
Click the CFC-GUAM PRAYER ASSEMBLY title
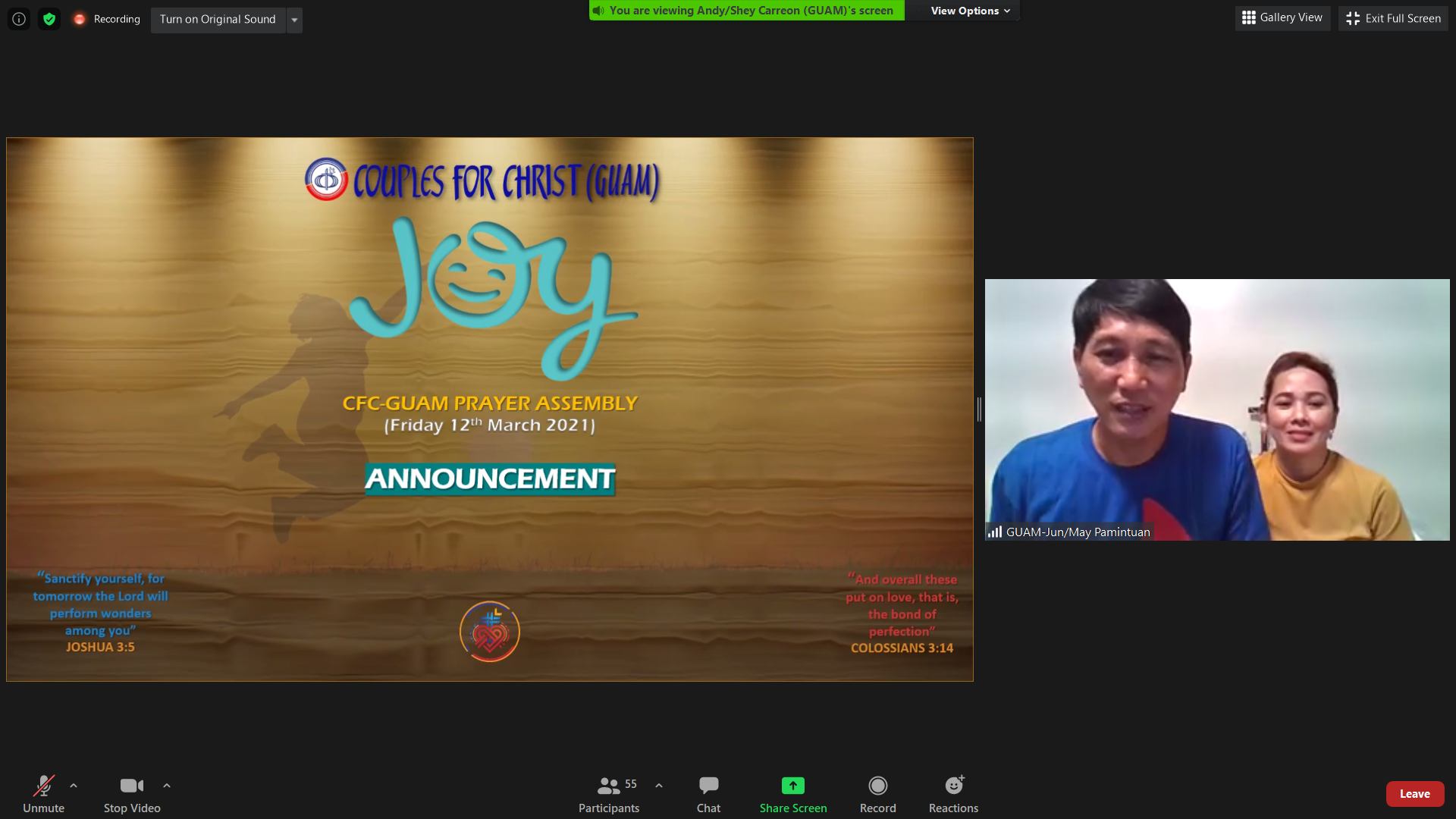click(x=490, y=403)
